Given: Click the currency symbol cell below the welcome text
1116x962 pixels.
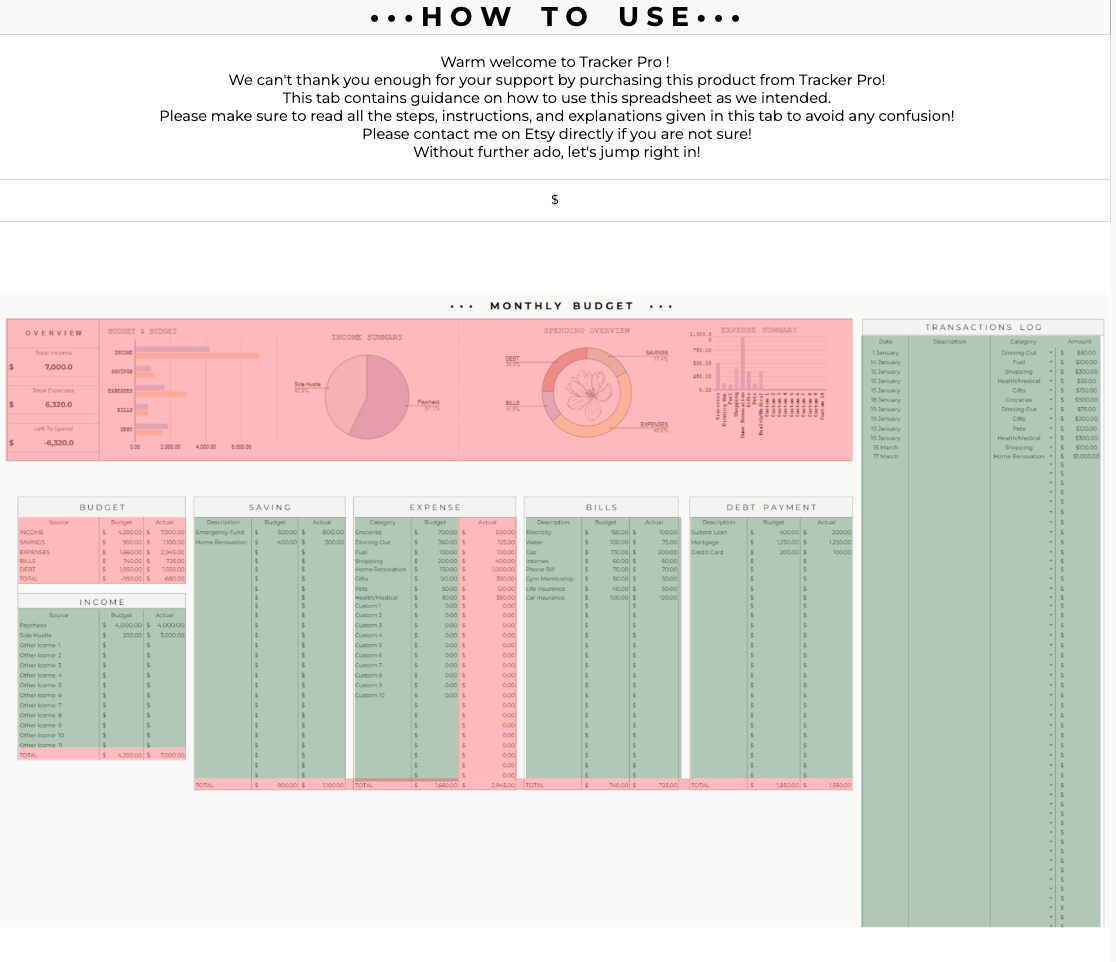Looking at the screenshot, I should 555,200.
